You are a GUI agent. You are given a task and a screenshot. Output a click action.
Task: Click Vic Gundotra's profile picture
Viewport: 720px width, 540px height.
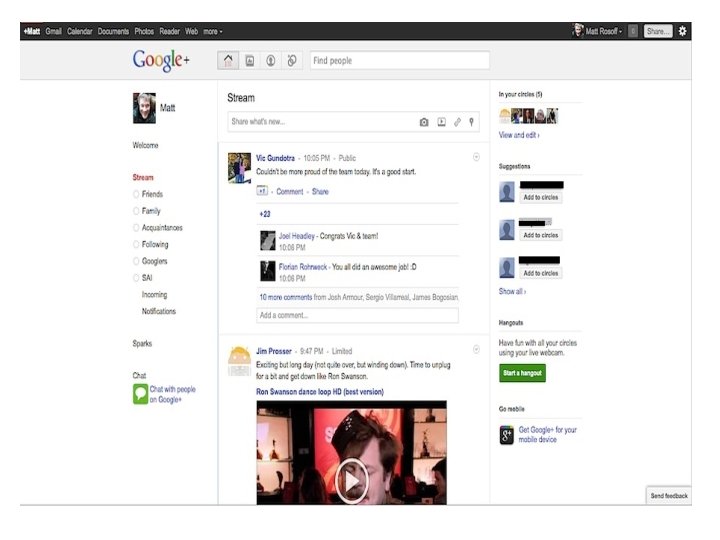(x=239, y=168)
